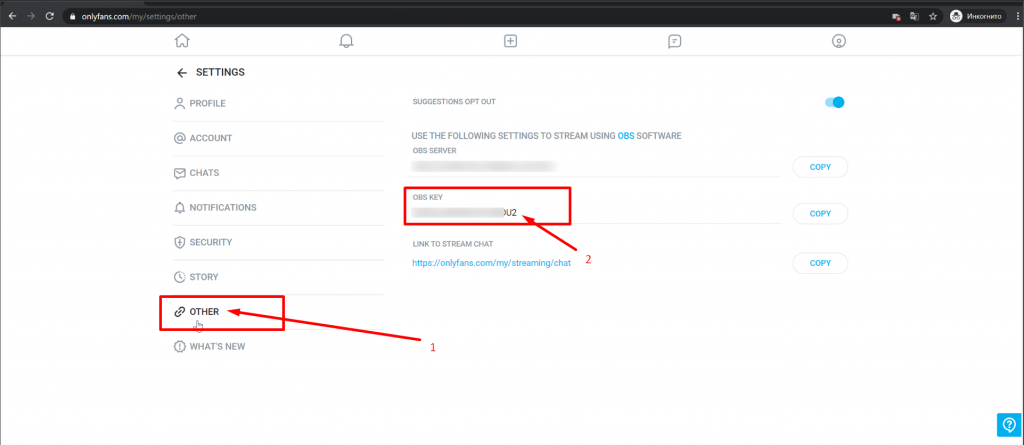Image resolution: width=1024 pixels, height=445 pixels.
Task: Copy the OBS server address
Action: coord(820,167)
